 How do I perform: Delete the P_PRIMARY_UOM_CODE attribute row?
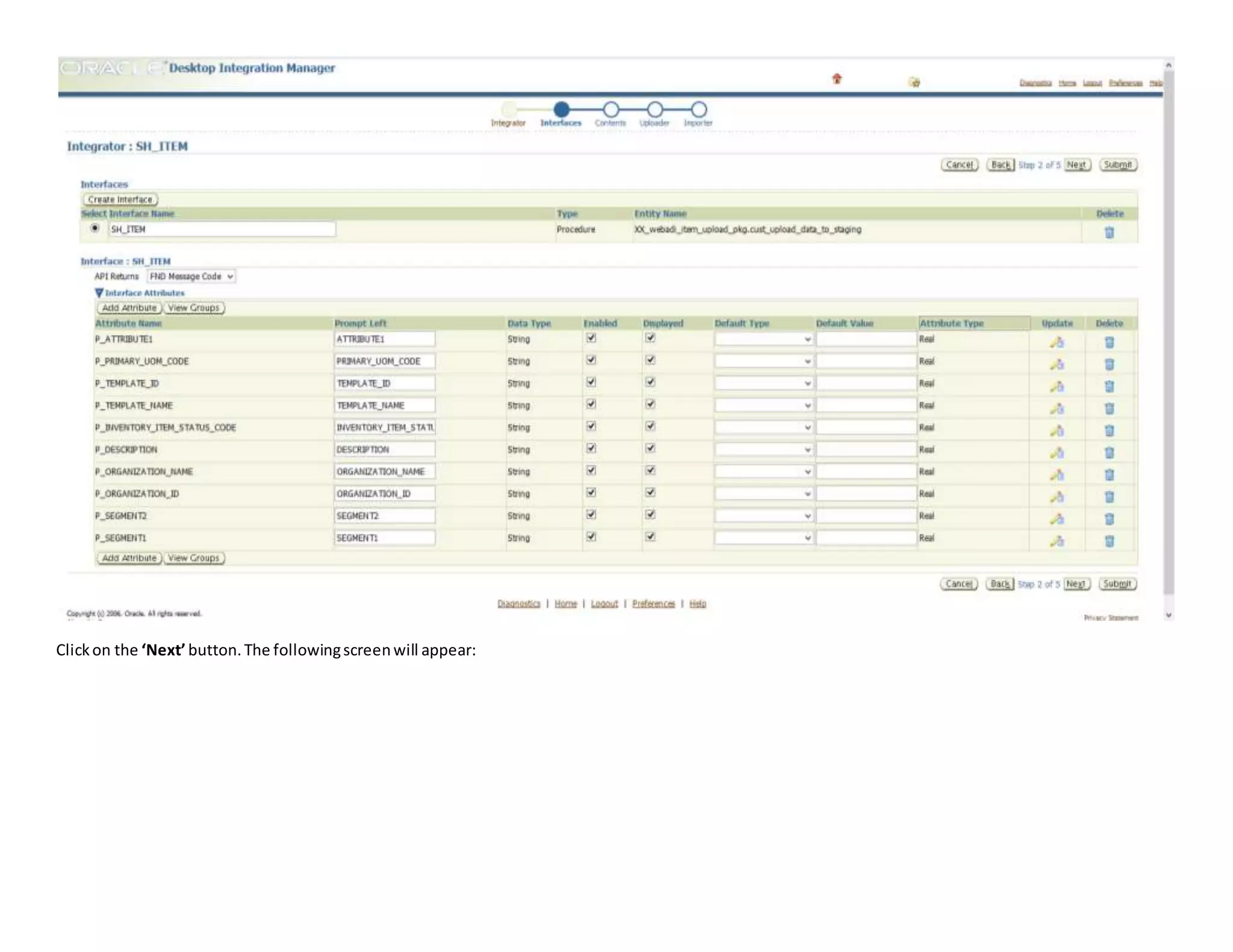pos(1109,364)
